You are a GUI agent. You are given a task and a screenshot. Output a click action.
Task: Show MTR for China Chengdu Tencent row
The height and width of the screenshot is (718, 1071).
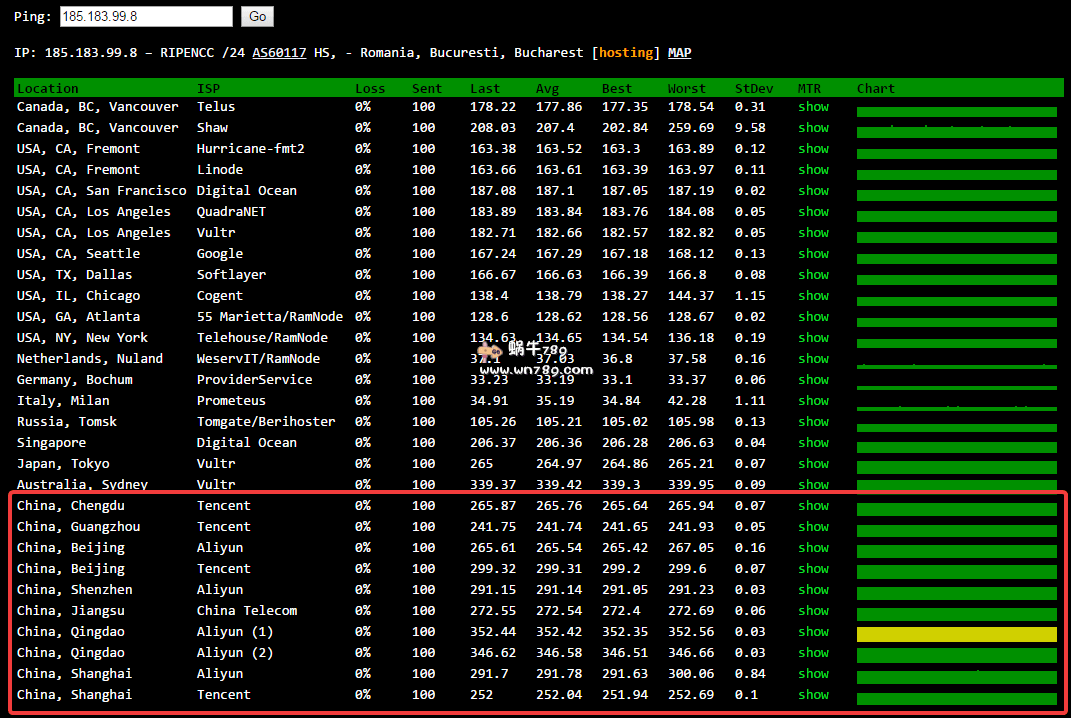pyautogui.click(x=813, y=506)
